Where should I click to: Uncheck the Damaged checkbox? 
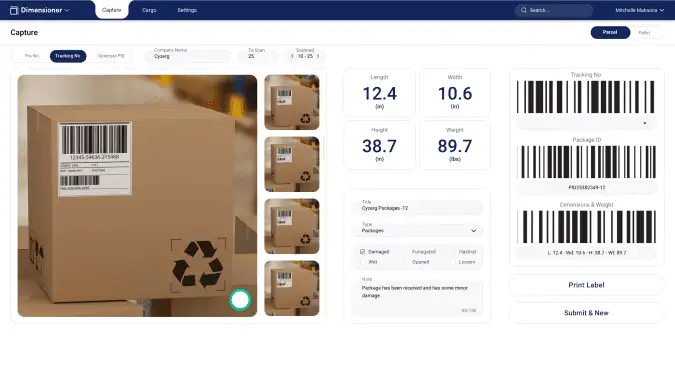coord(362,252)
